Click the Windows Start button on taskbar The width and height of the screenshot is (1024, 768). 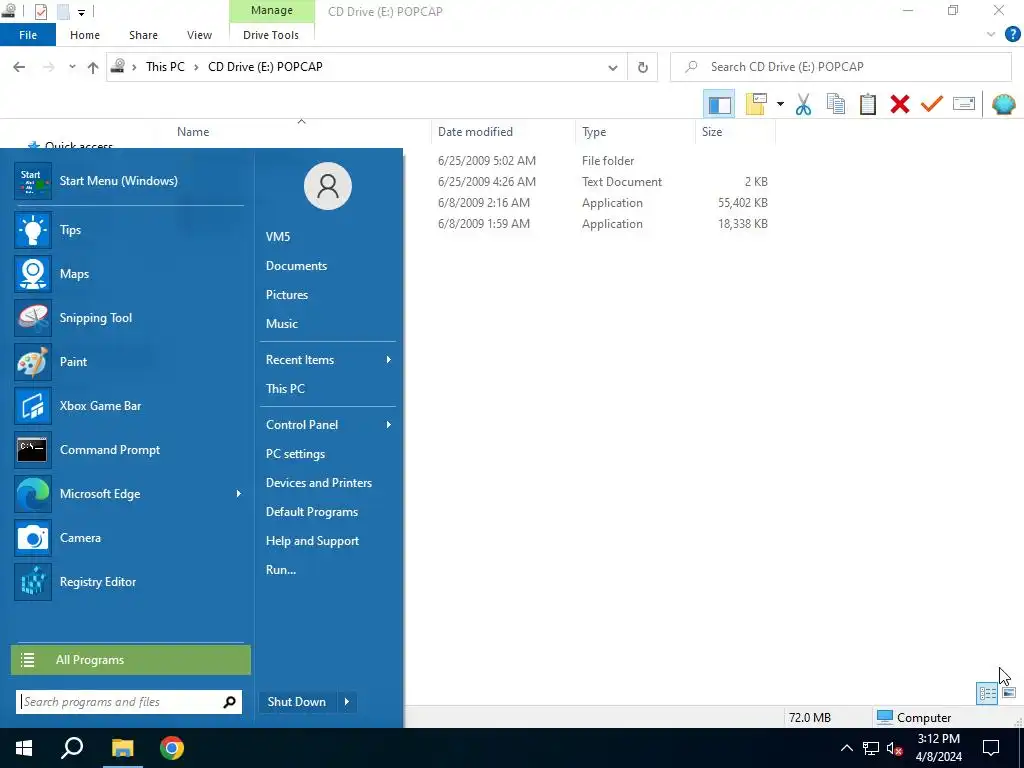pos(24,748)
